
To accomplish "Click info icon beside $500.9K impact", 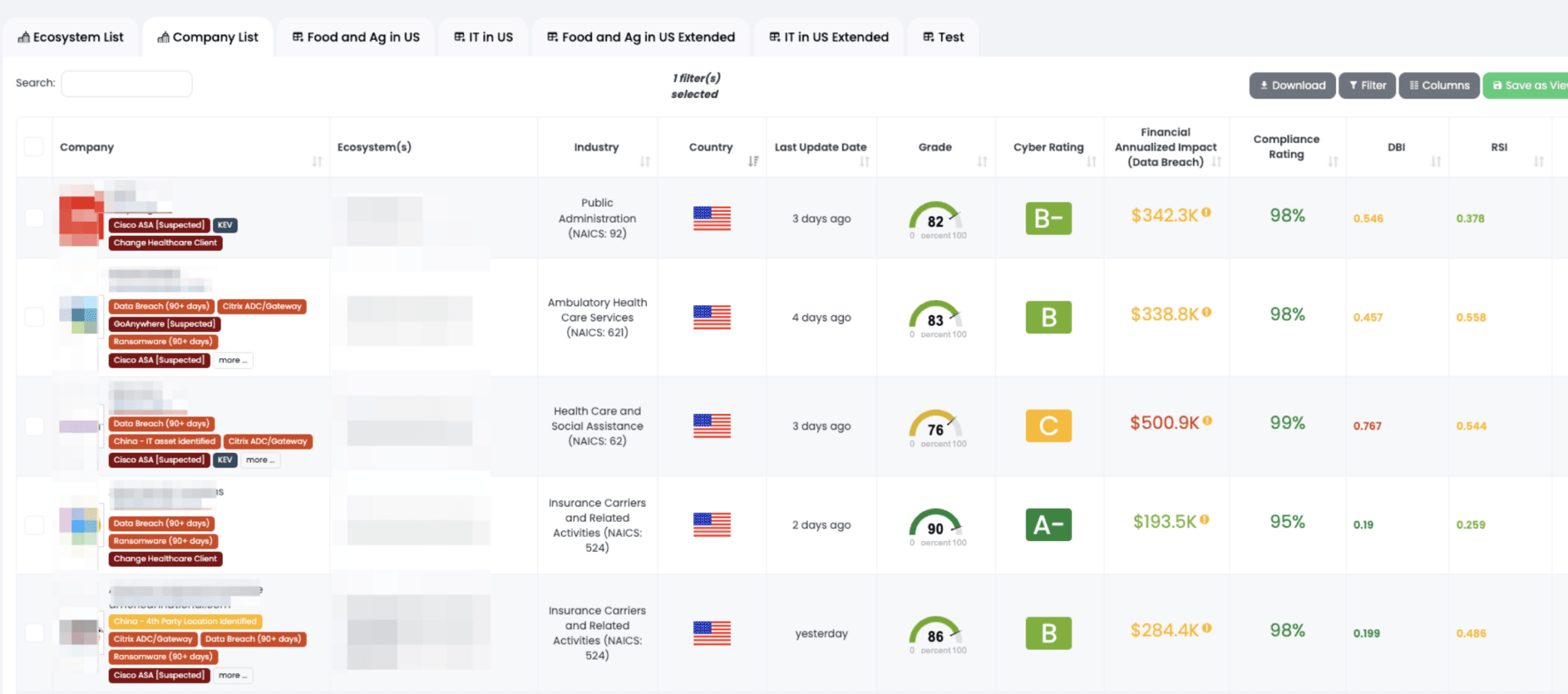I will 1207,421.
